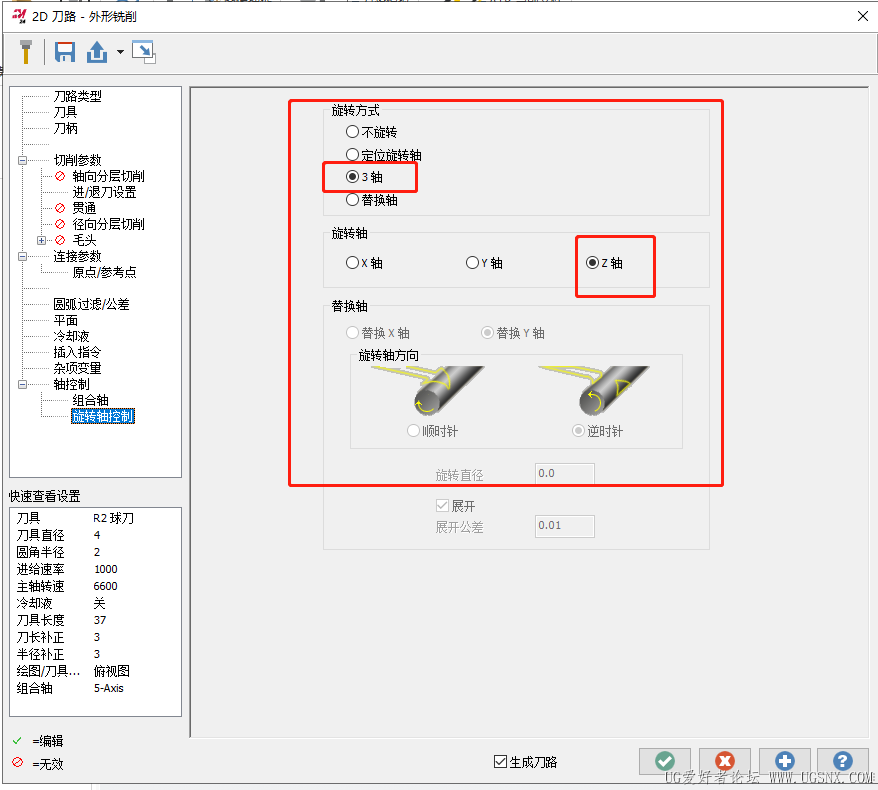878x790 pixels.
Task: Select the 替换轴 rotation type
Action: [x=371, y=200]
